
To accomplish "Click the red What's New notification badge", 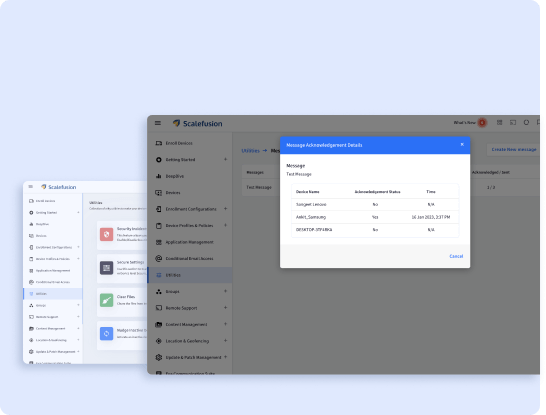I will coord(482,123).
